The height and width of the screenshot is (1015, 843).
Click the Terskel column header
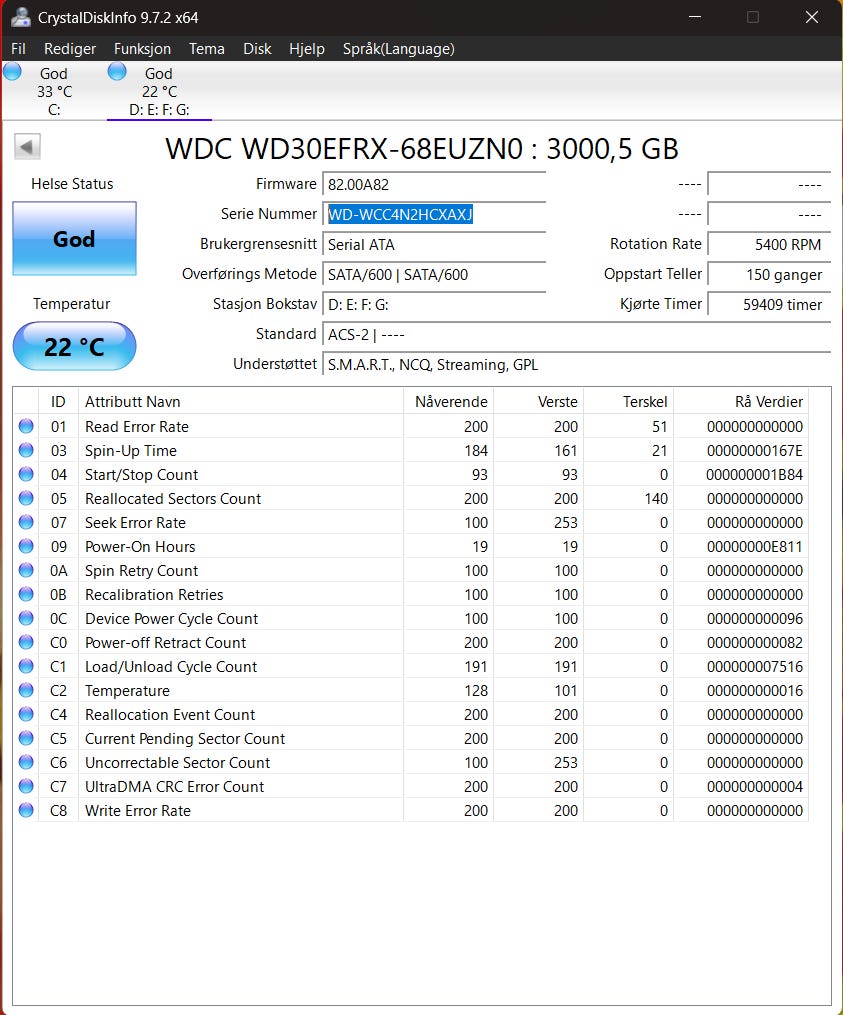coord(629,401)
